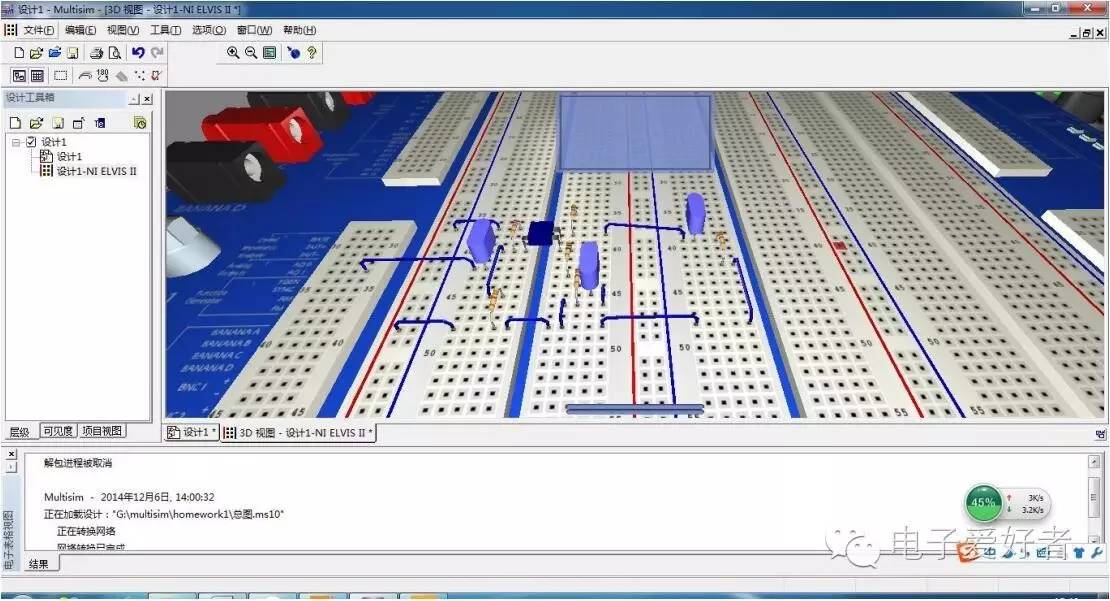Click the Rotate 180 degrees icon
This screenshot has width=1110, height=601.
103,75
